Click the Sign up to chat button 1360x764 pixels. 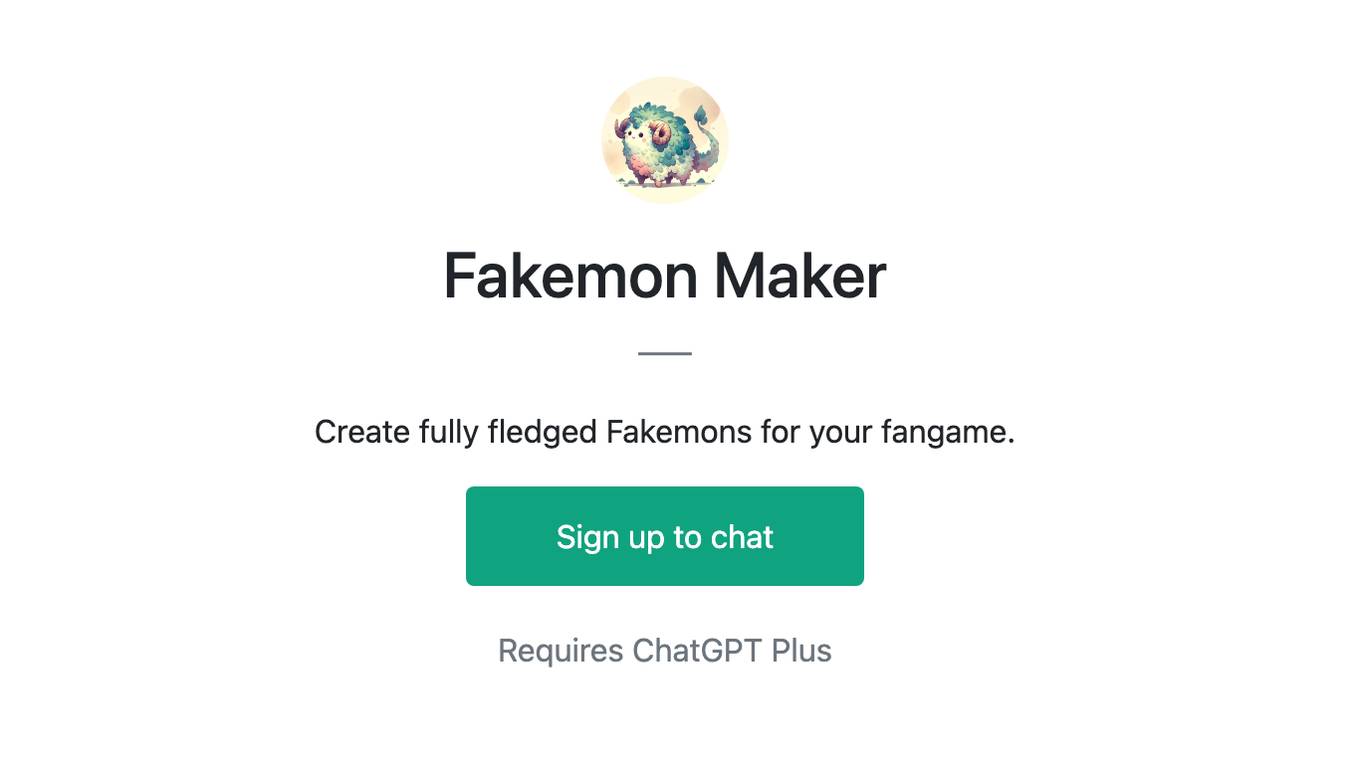pos(665,536)
